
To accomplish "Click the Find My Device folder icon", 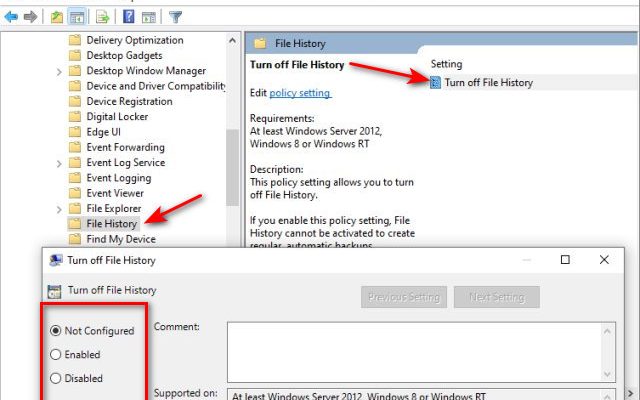I will pos(75,239).
